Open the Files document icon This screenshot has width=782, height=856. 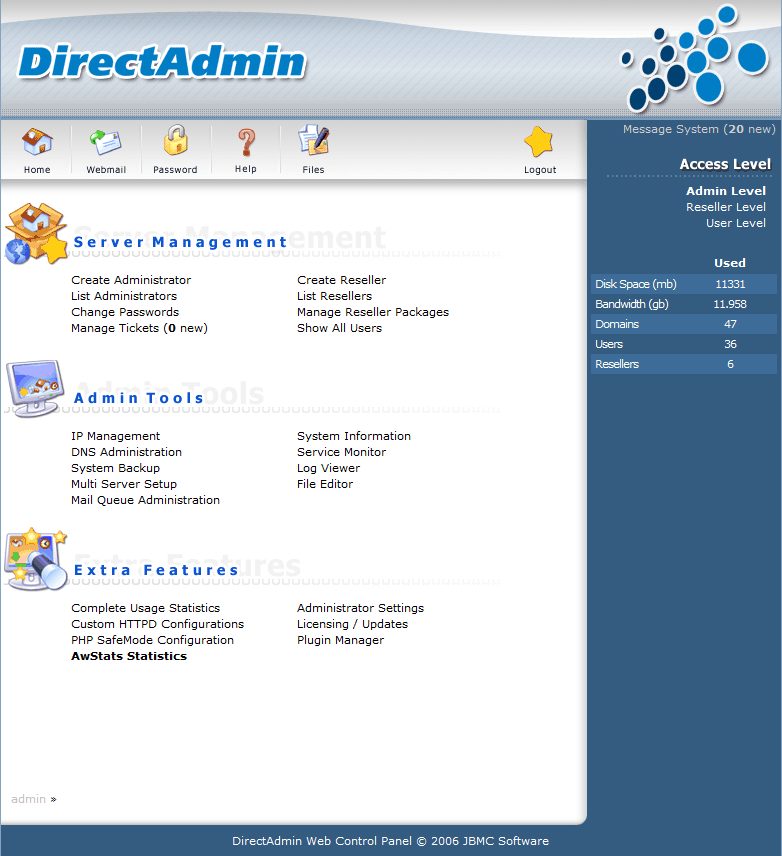tap(313, 141)
